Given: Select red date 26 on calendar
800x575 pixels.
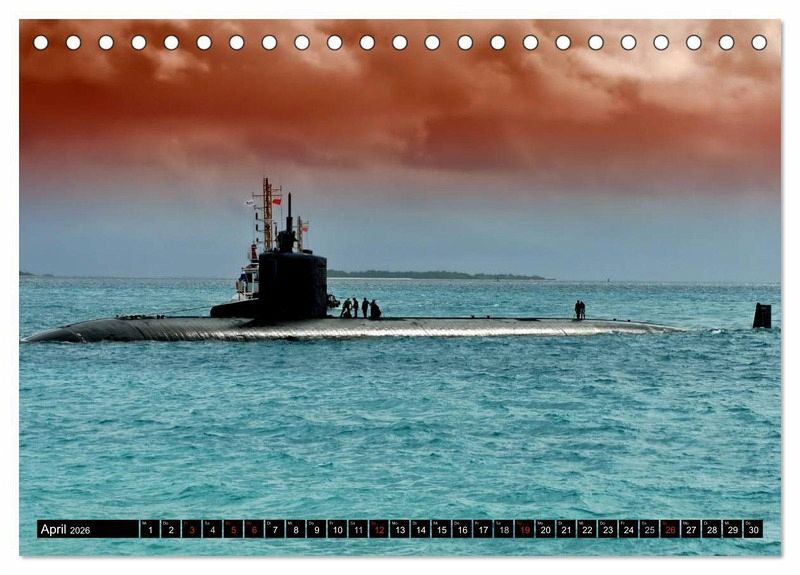Looking at the screenshot, I should (670, 529).
